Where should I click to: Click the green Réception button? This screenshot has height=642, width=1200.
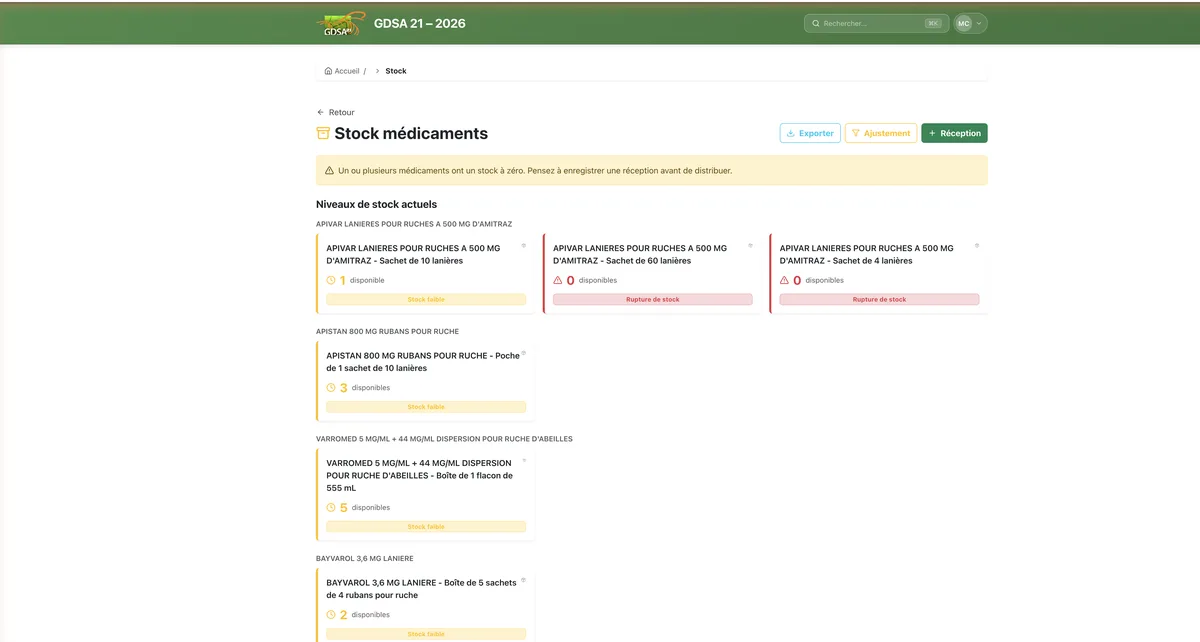pos(954,132)
